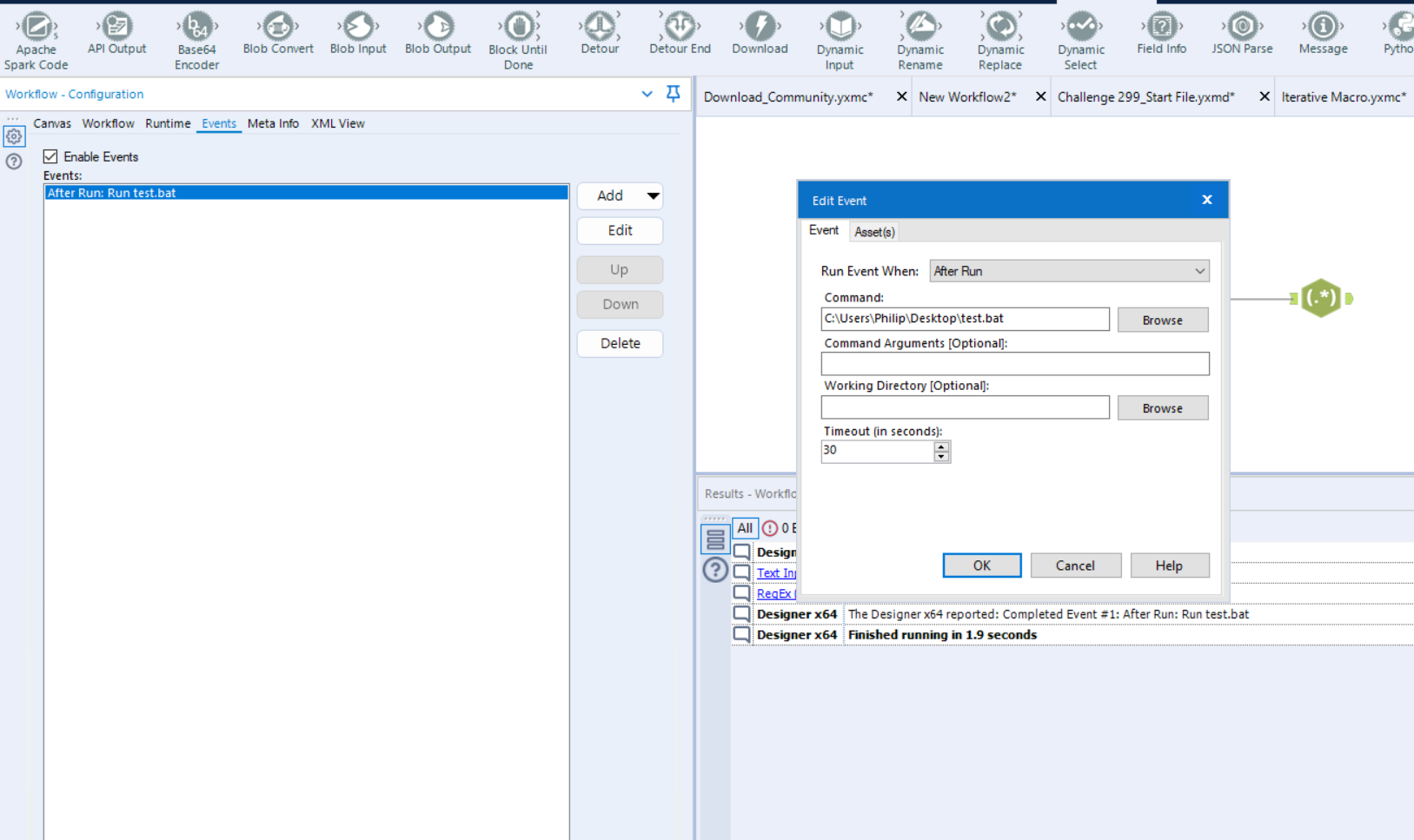This screenshot has height=840, width=1414.
Task: Pin the Workflow Configuration panel
Action: 673,94
